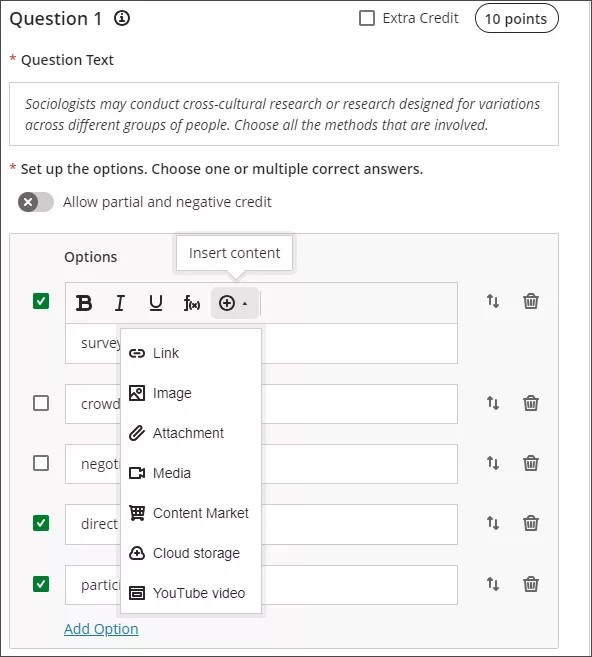Choose Image from Insert content menu
This screenshot has height=657, width=592.
click(191, 393)
